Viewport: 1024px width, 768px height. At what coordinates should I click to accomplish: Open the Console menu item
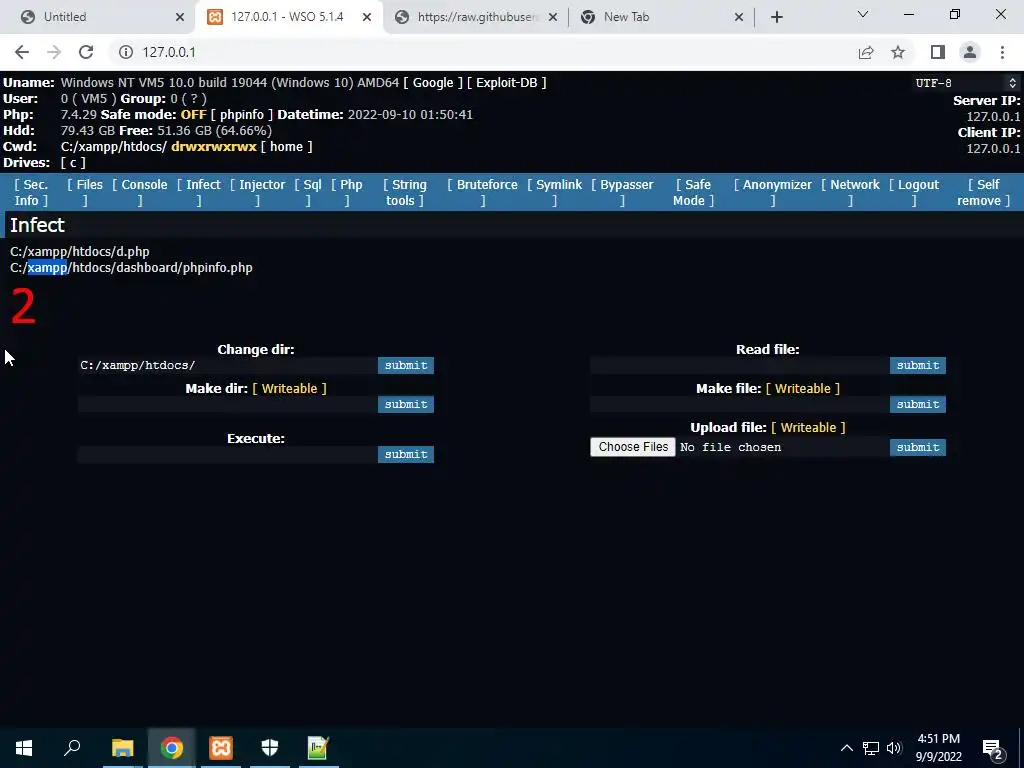[x=140, y=193]
